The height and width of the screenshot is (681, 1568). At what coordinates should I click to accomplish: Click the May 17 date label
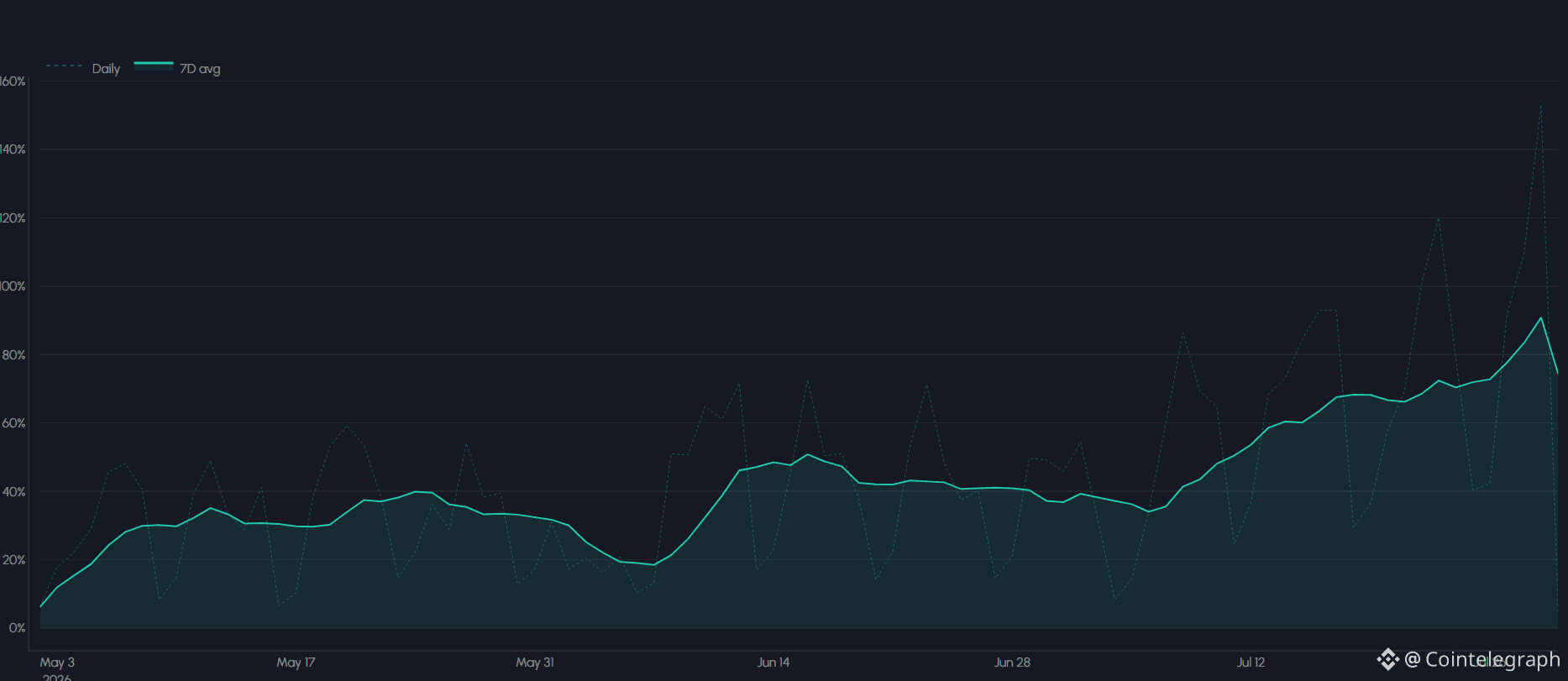point(296,663)
